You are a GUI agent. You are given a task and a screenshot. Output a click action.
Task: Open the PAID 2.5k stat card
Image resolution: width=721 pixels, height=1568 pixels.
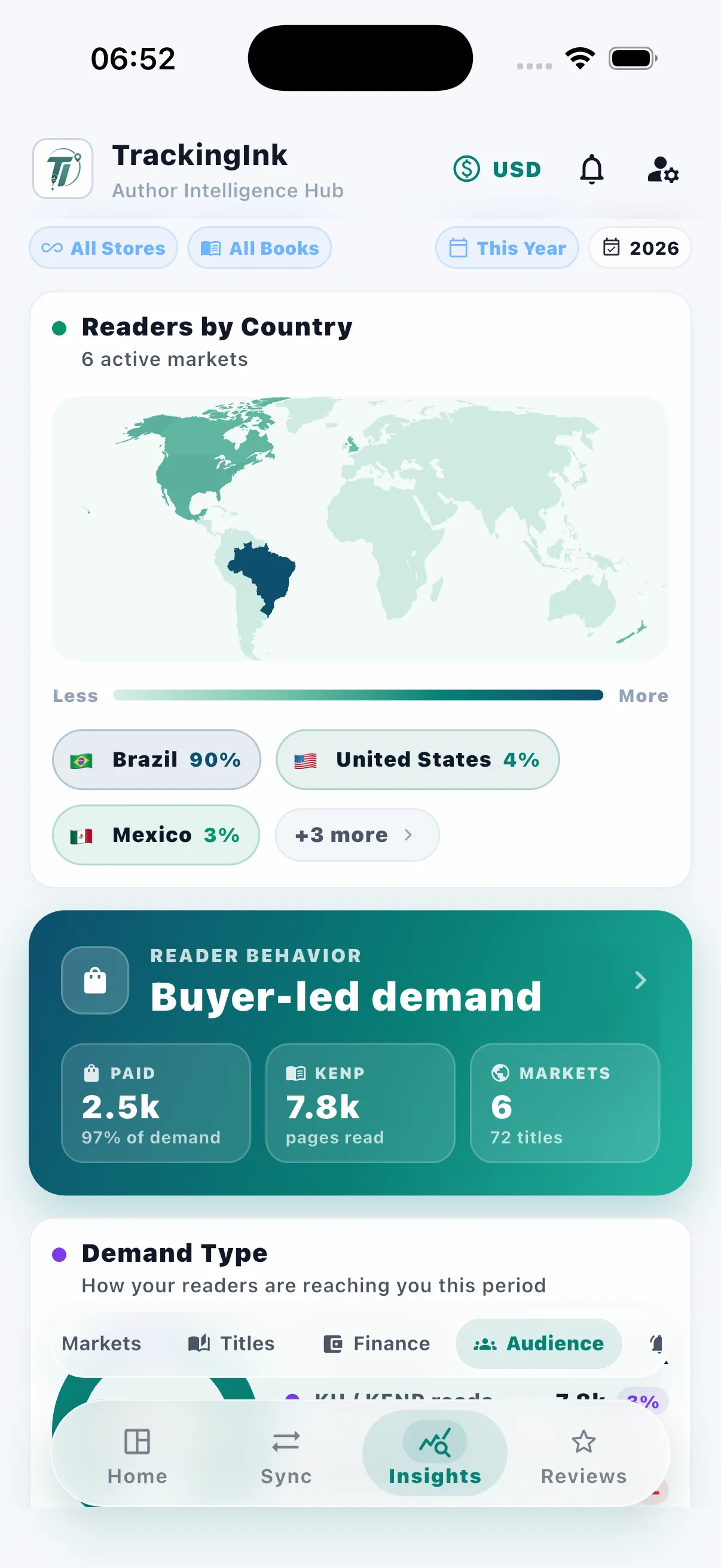click(157, 1103)
